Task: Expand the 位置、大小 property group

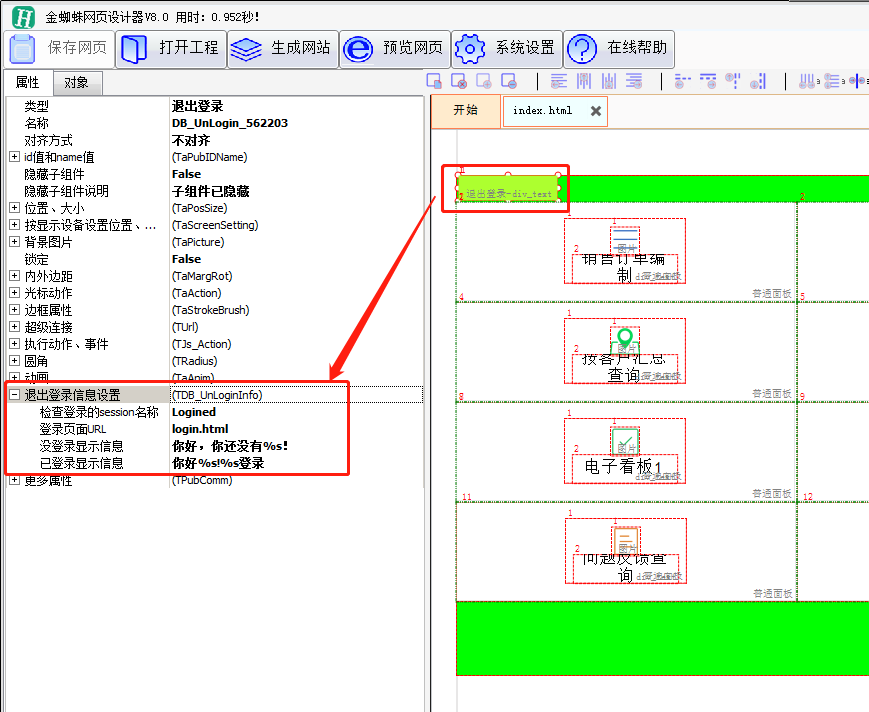Action: [14, 208]
